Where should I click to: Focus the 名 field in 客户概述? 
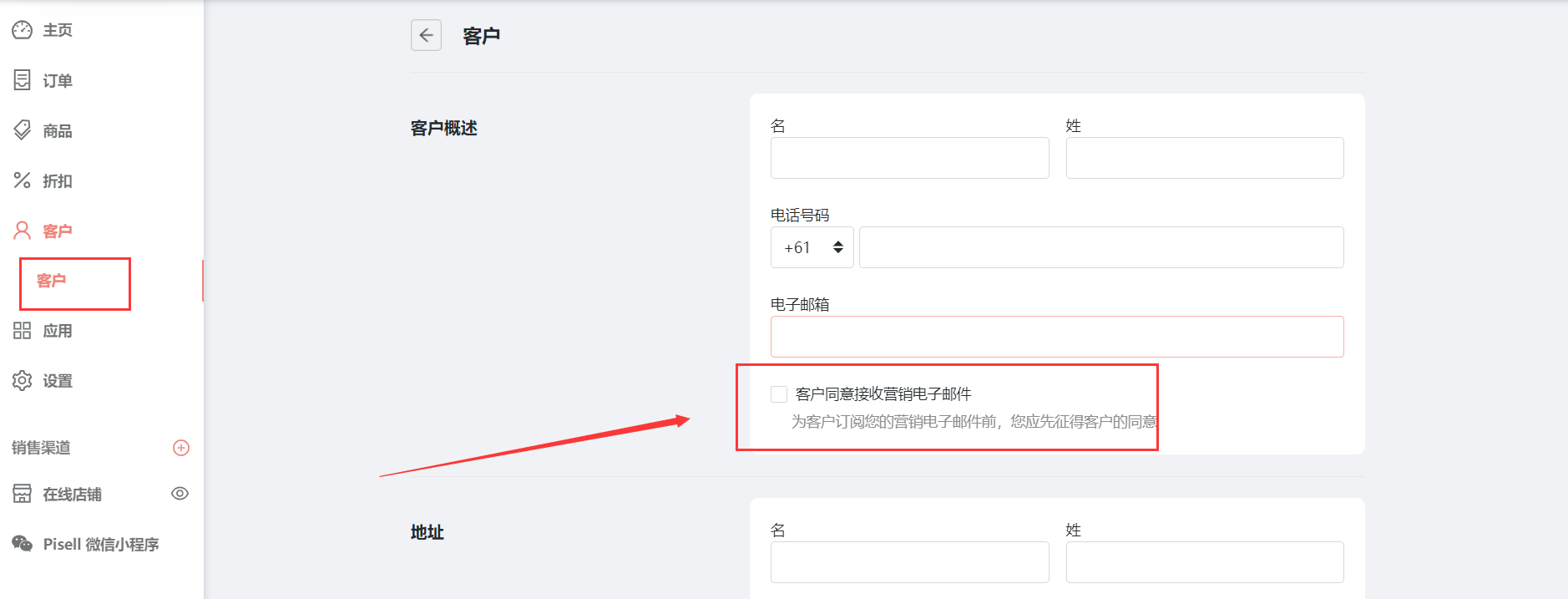point(909,158)
